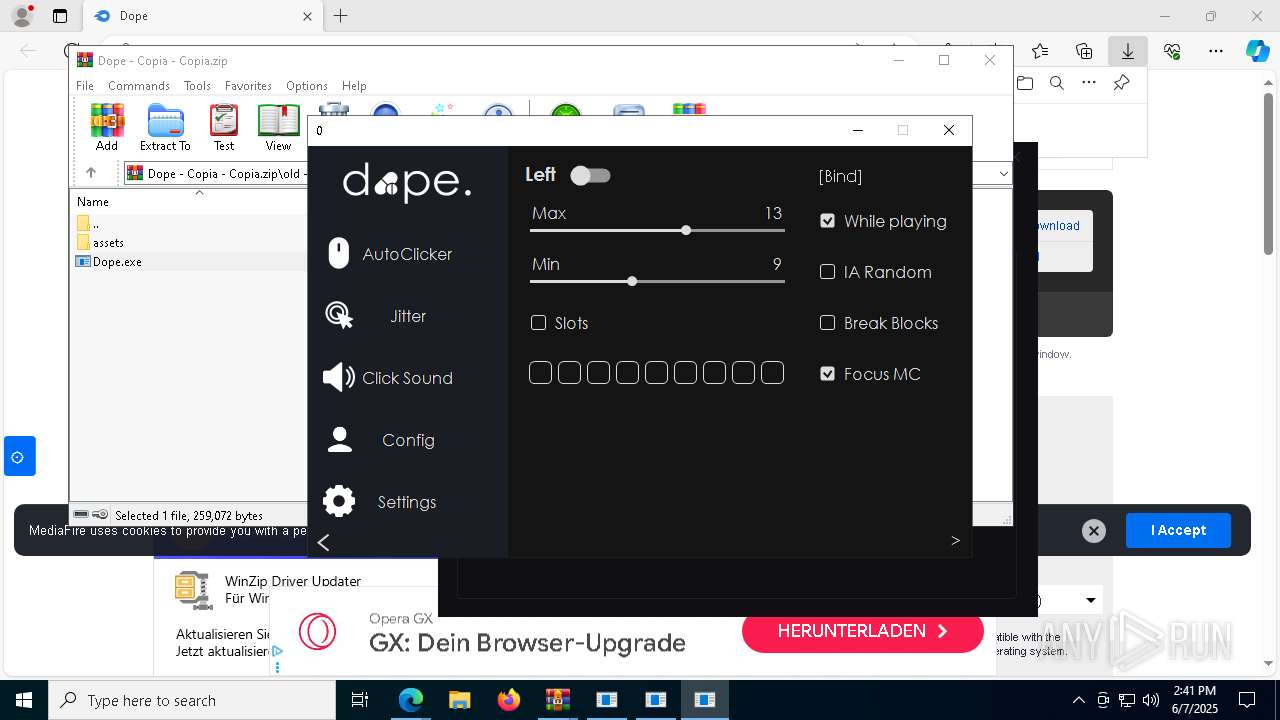Screen dimensions: 1280x720
Task: Open the Options menu in WinRAR
Action: coord(307,86)
